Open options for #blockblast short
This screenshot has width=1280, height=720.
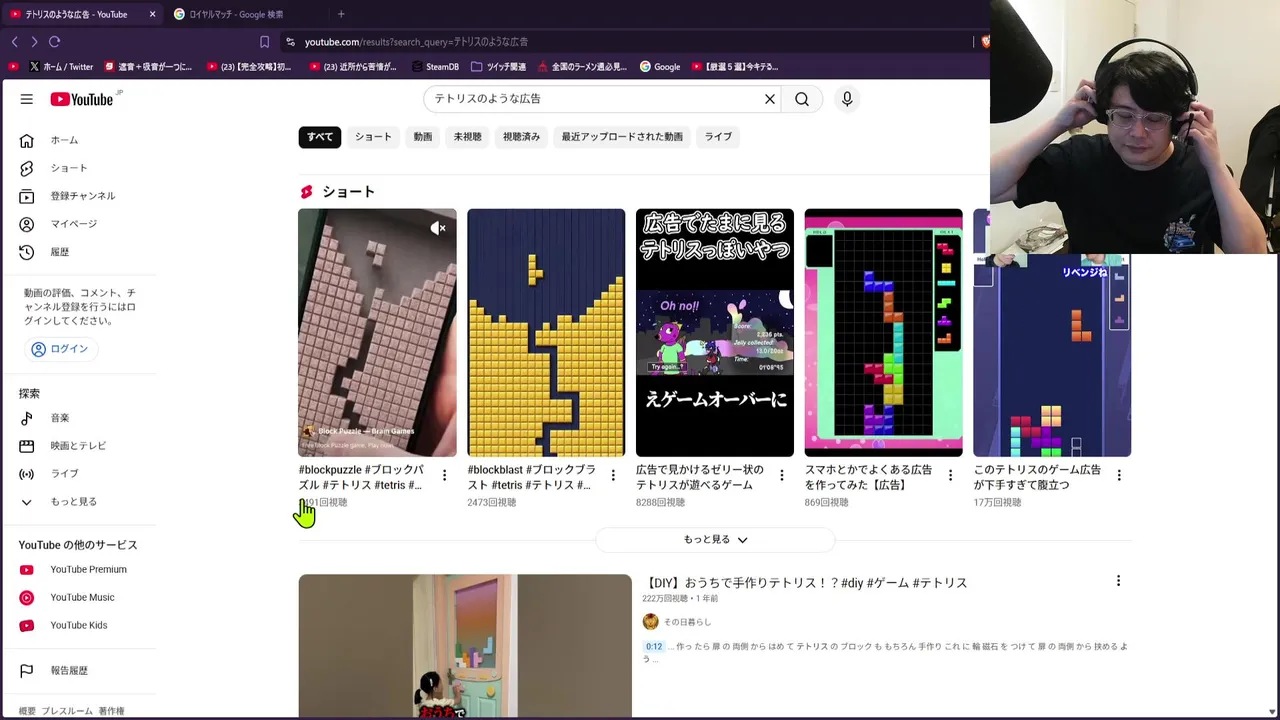613,476
